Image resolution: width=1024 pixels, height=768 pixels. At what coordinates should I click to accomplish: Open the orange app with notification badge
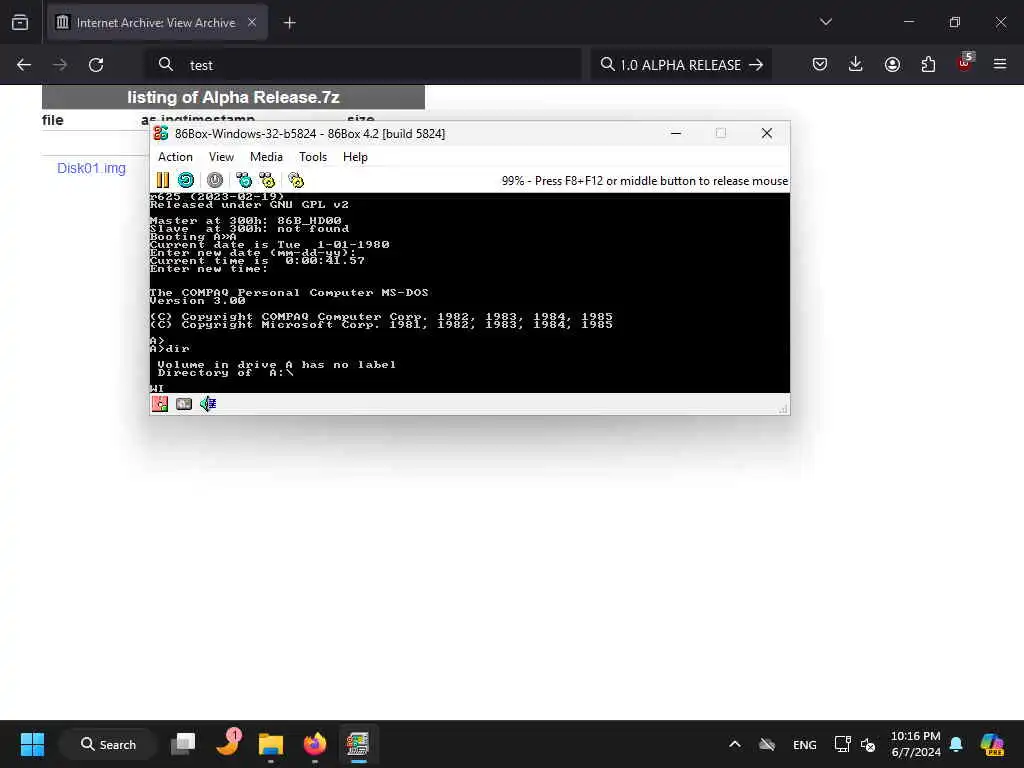(x=227, y=743)
